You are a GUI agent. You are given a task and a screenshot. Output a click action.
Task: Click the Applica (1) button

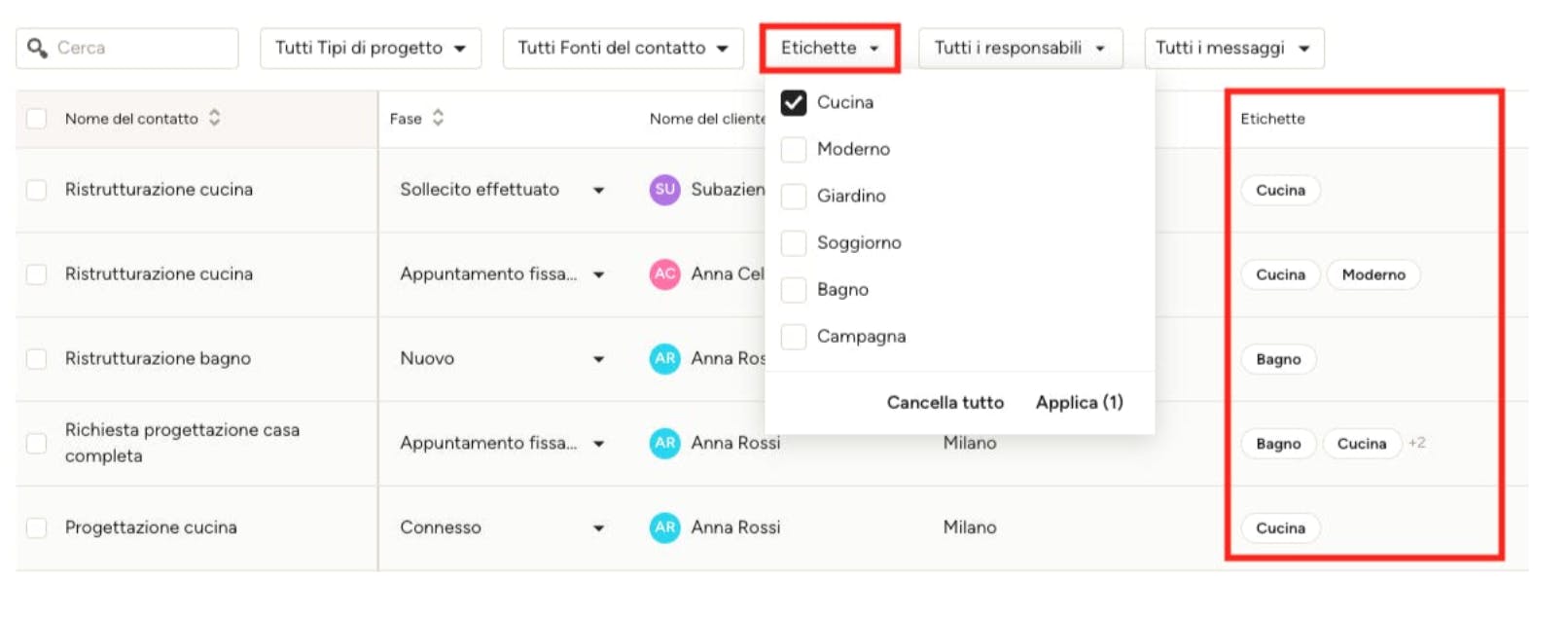tap(1079, 402)
